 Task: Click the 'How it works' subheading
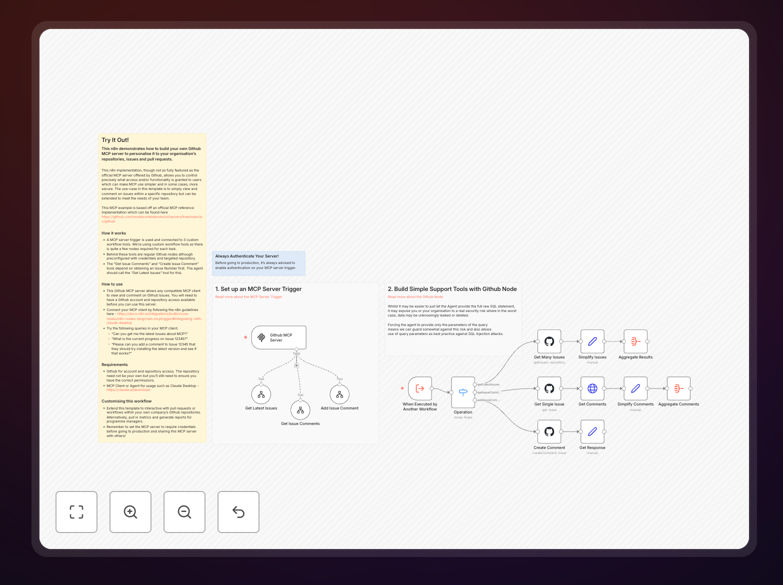point(114,233)
